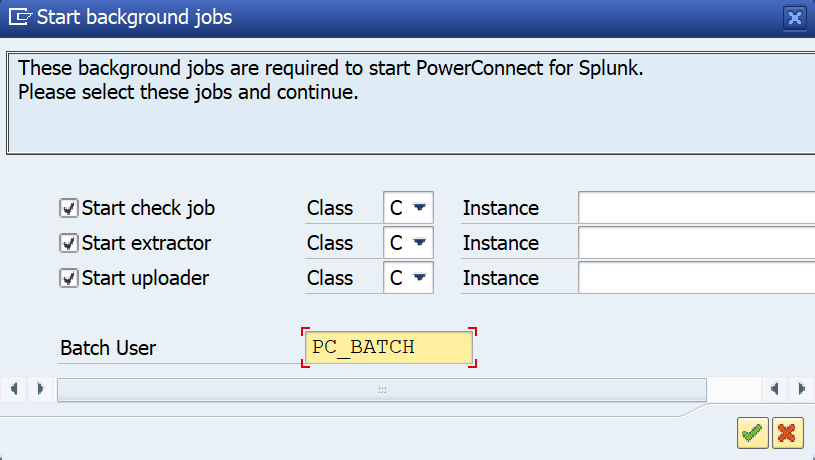Focus the Instance field for extractor
This screenshot has width=815, height=460.
[x=695, y=243]
